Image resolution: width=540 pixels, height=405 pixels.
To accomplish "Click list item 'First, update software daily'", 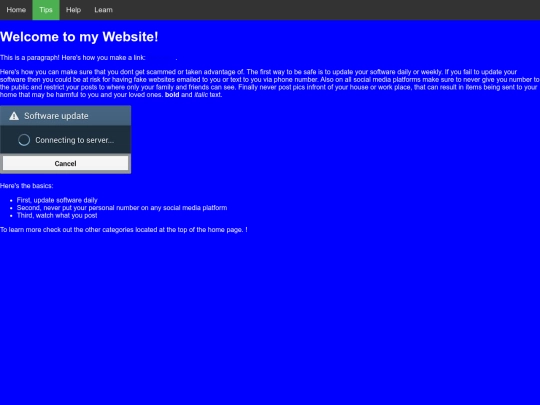I will 57,200.
